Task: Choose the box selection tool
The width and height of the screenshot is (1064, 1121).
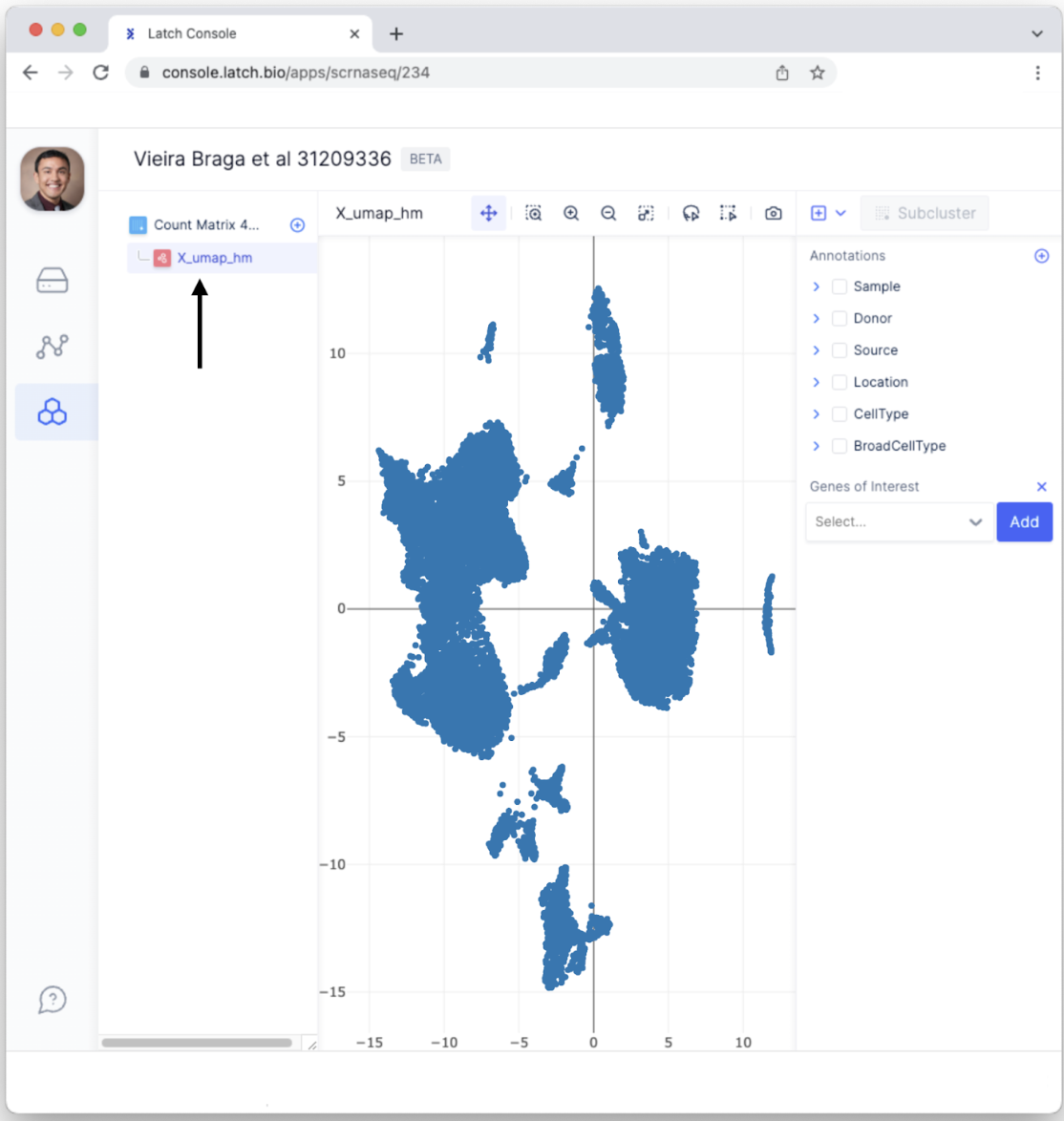Action: coord(728,213)
